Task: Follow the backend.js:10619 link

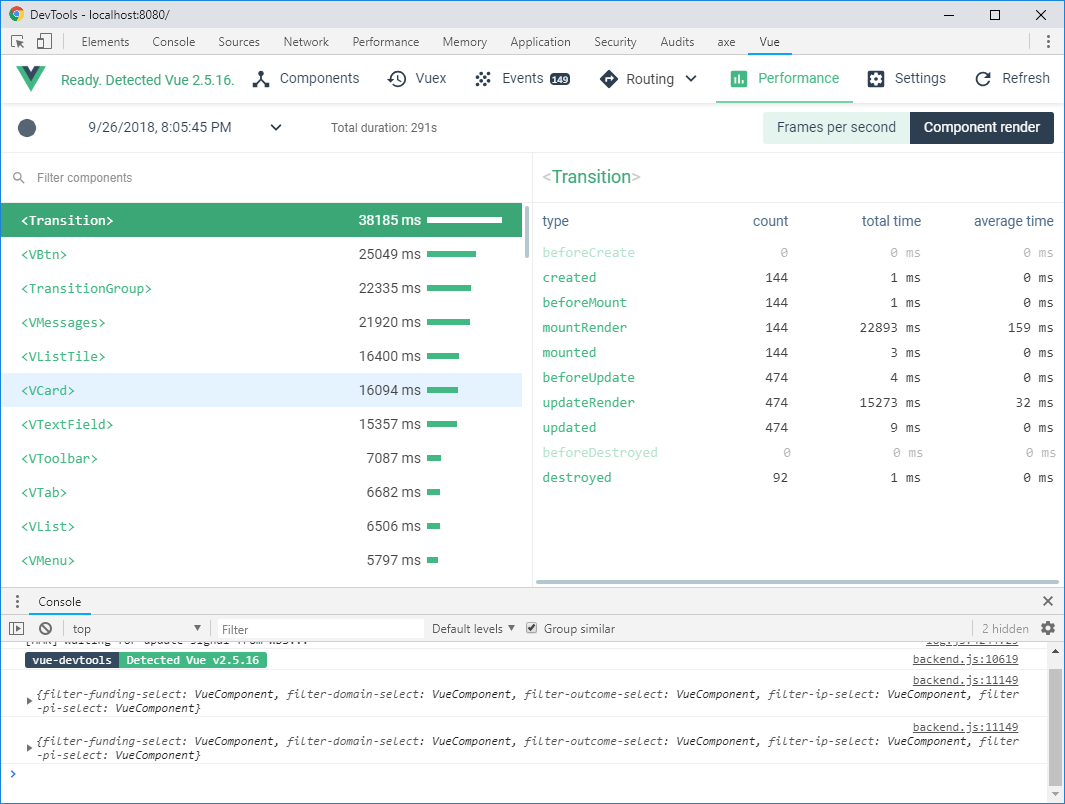Action: click(966, 659)
